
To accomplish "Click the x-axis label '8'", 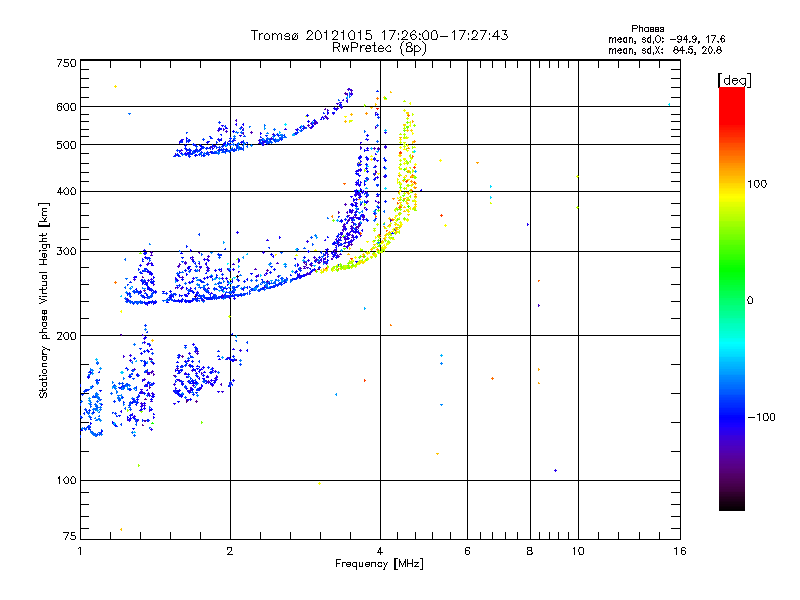I will coord(530,551).
